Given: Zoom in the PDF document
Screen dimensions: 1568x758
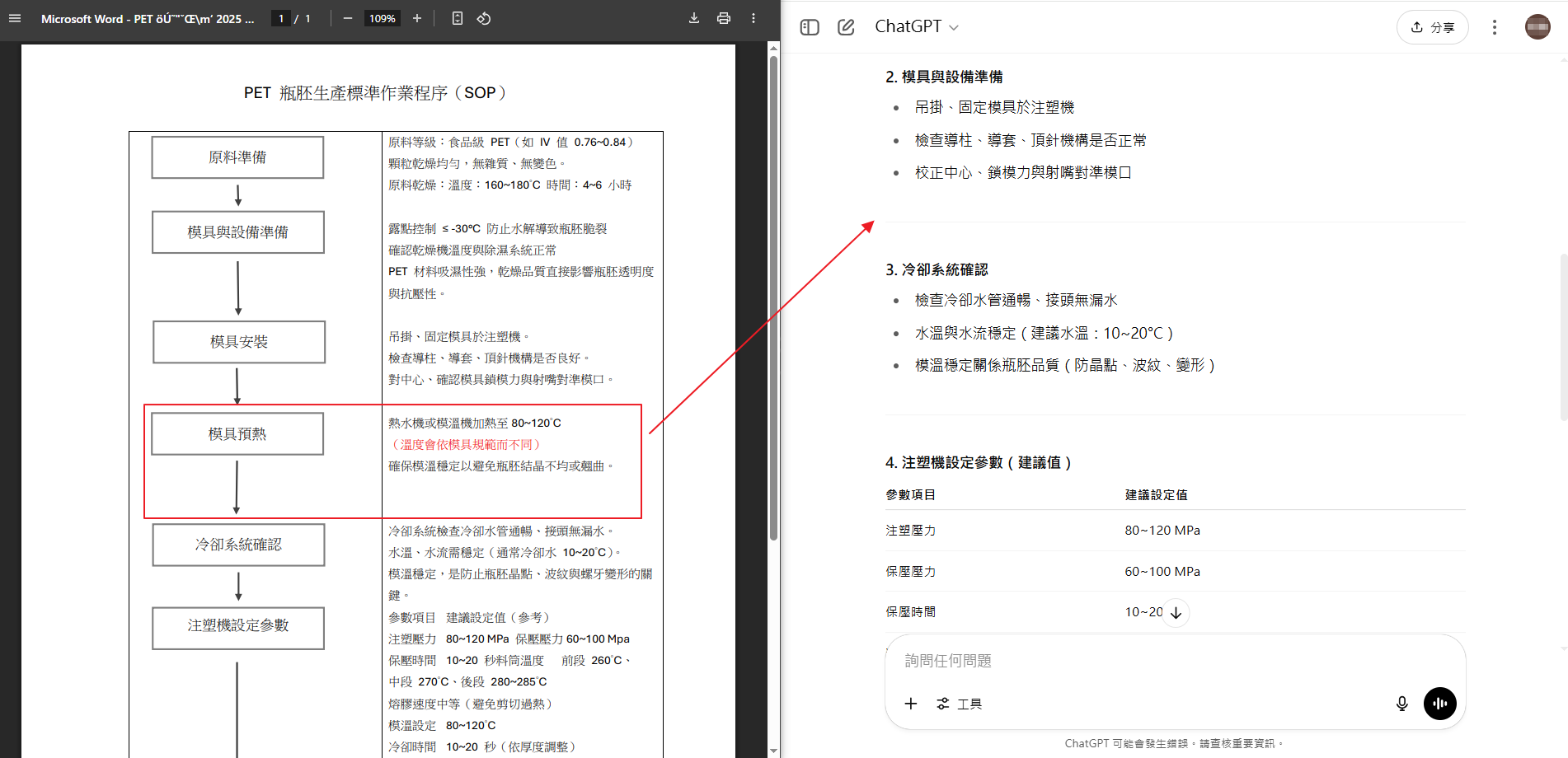Looking at the screenshot, I should [417, 18].
